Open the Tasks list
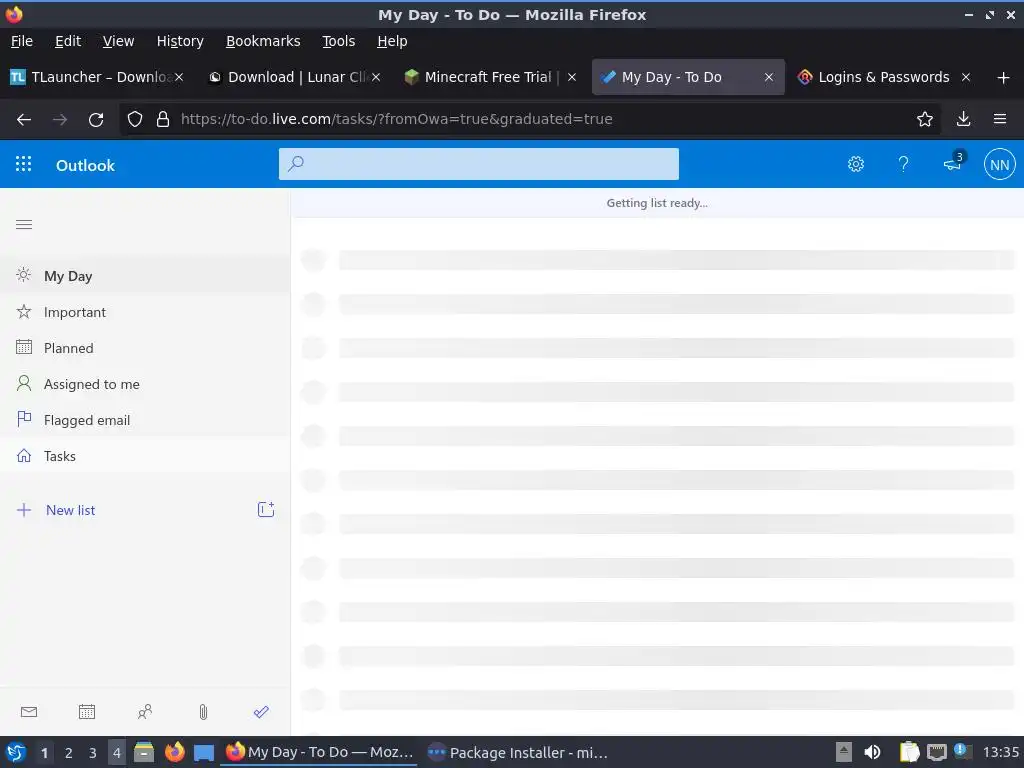The width and height of the screenshot is (1024, 768). coord(145,456)
